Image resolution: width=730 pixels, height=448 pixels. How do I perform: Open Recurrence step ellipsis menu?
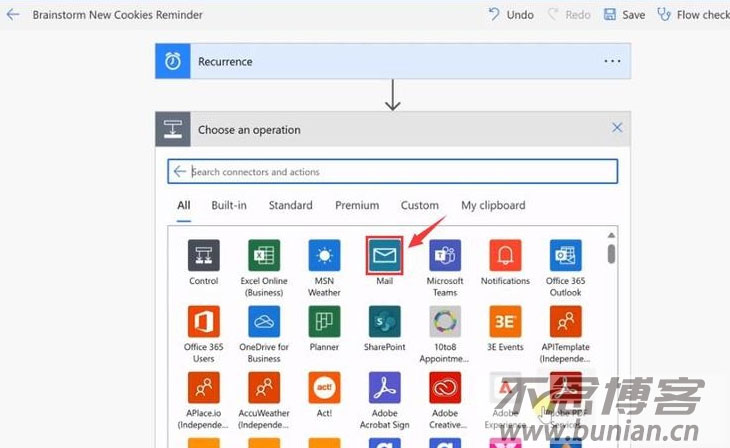coord(612,61)
